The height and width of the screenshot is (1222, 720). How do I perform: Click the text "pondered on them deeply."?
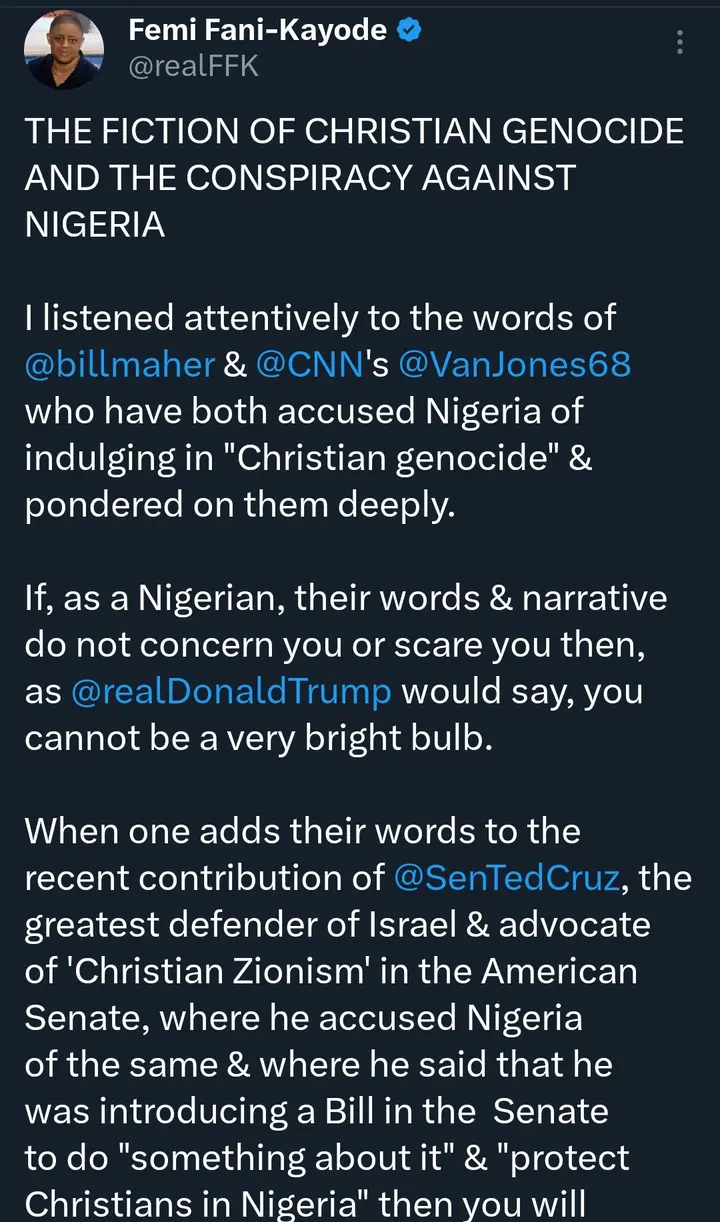(x=239, y=505)
